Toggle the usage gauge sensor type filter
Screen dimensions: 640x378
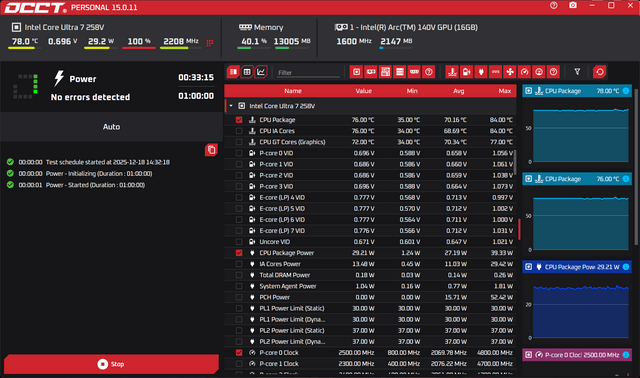(539, 72)
